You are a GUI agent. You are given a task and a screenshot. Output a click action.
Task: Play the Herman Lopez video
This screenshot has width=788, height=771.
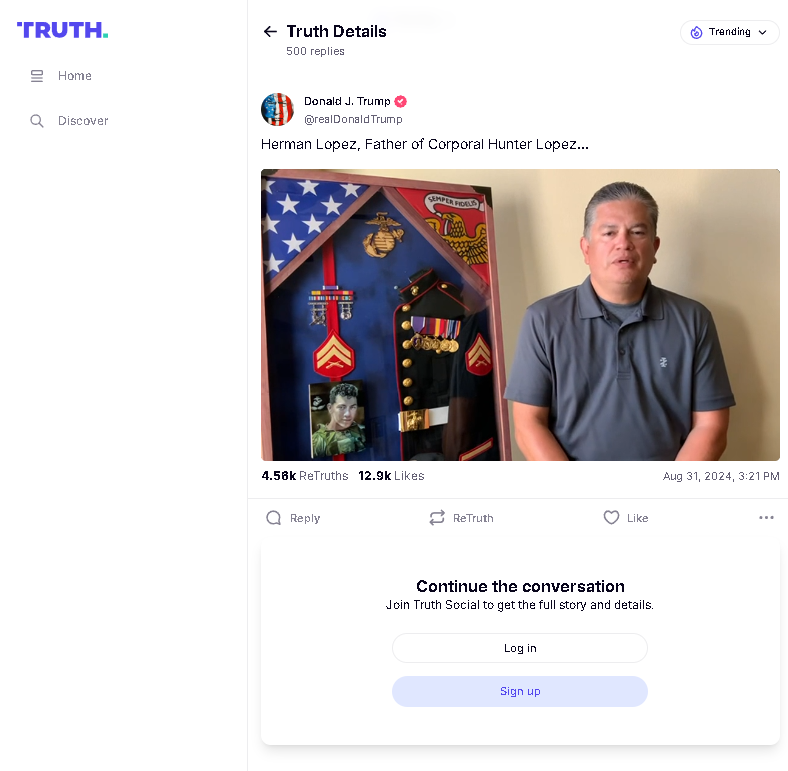[520, 315]
